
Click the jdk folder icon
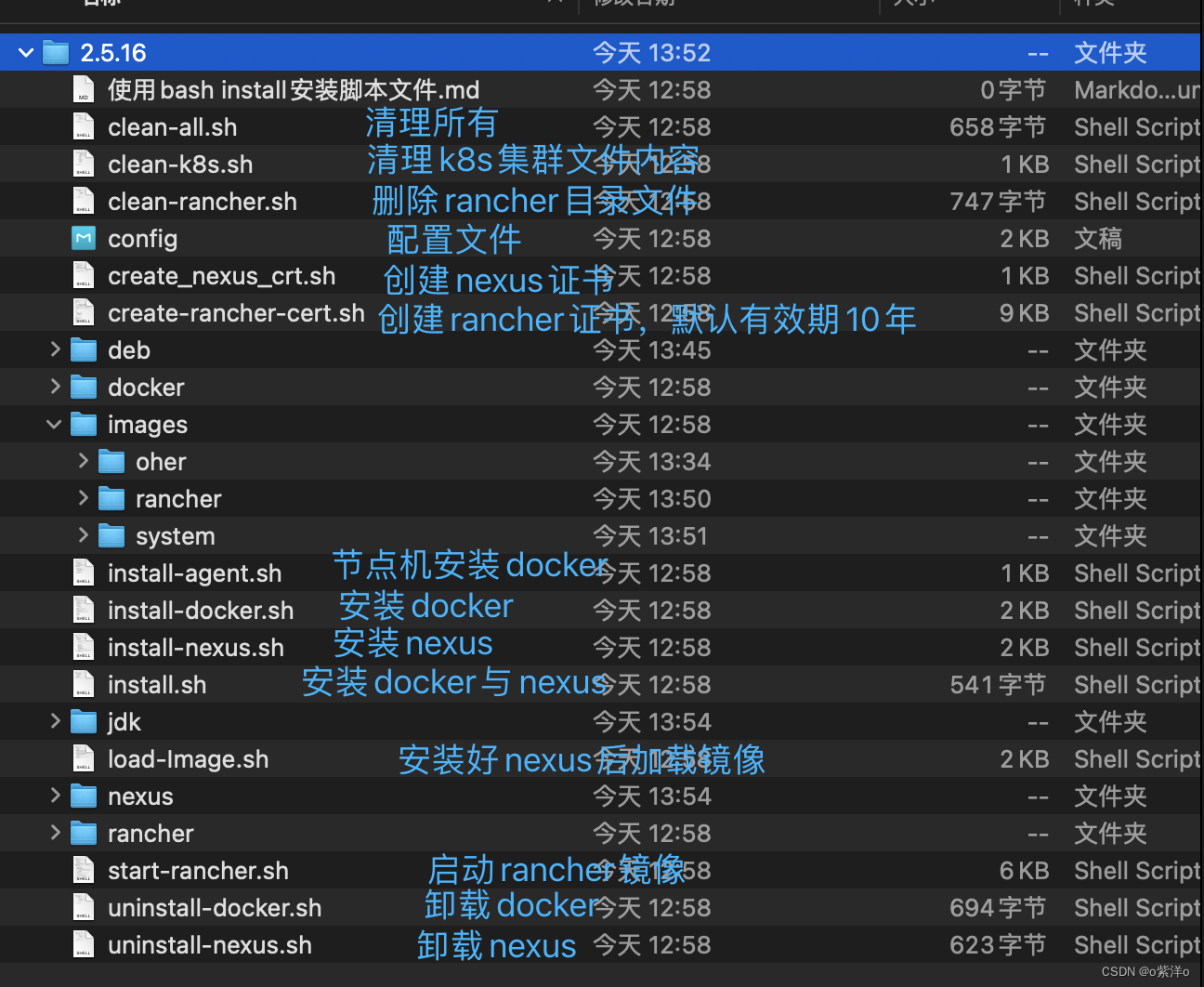[84, 722]
